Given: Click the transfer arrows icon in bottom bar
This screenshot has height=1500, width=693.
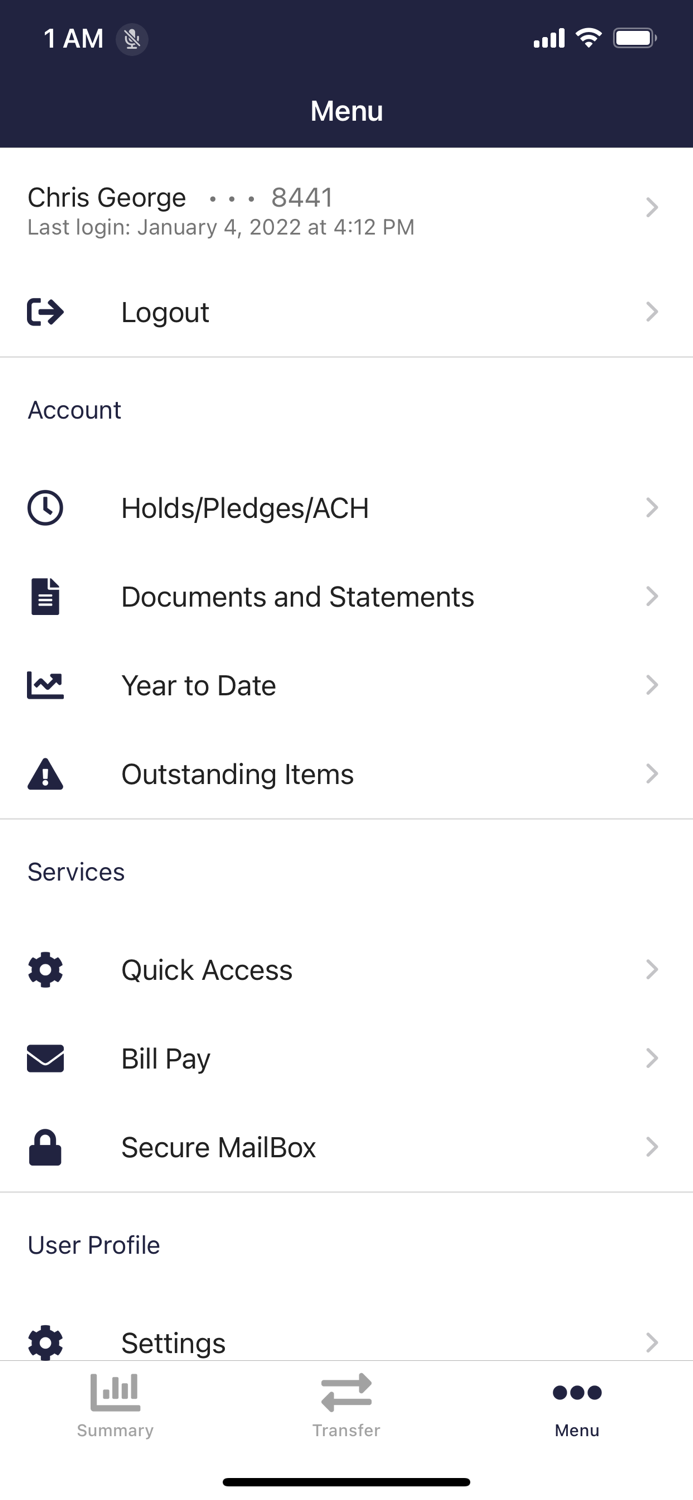Looking at the screenshot, I should pyautogui.click(x=346, y=1391).
